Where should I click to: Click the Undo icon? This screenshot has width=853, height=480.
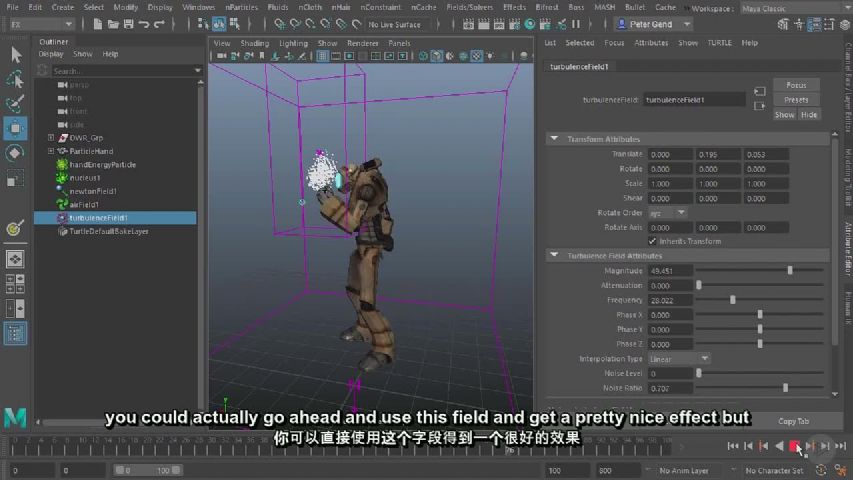tap(144, 24)
